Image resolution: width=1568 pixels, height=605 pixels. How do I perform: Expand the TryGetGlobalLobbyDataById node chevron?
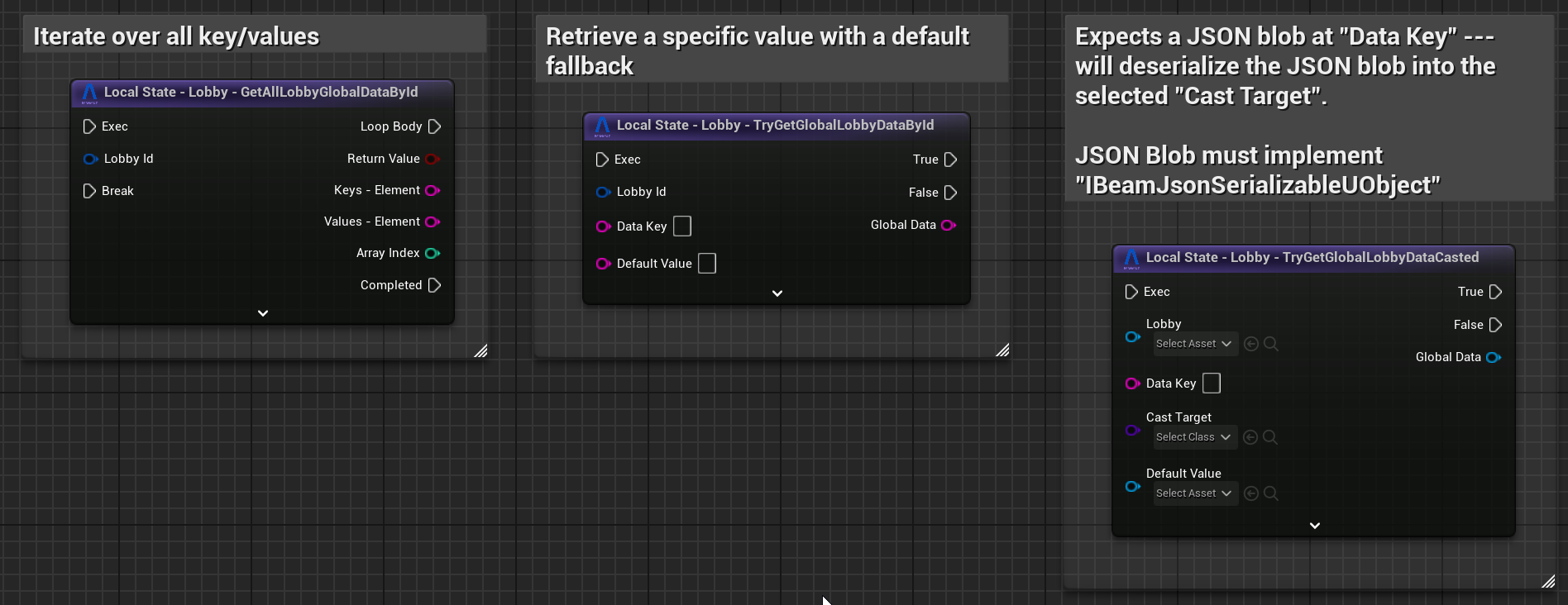click(777, 293)
